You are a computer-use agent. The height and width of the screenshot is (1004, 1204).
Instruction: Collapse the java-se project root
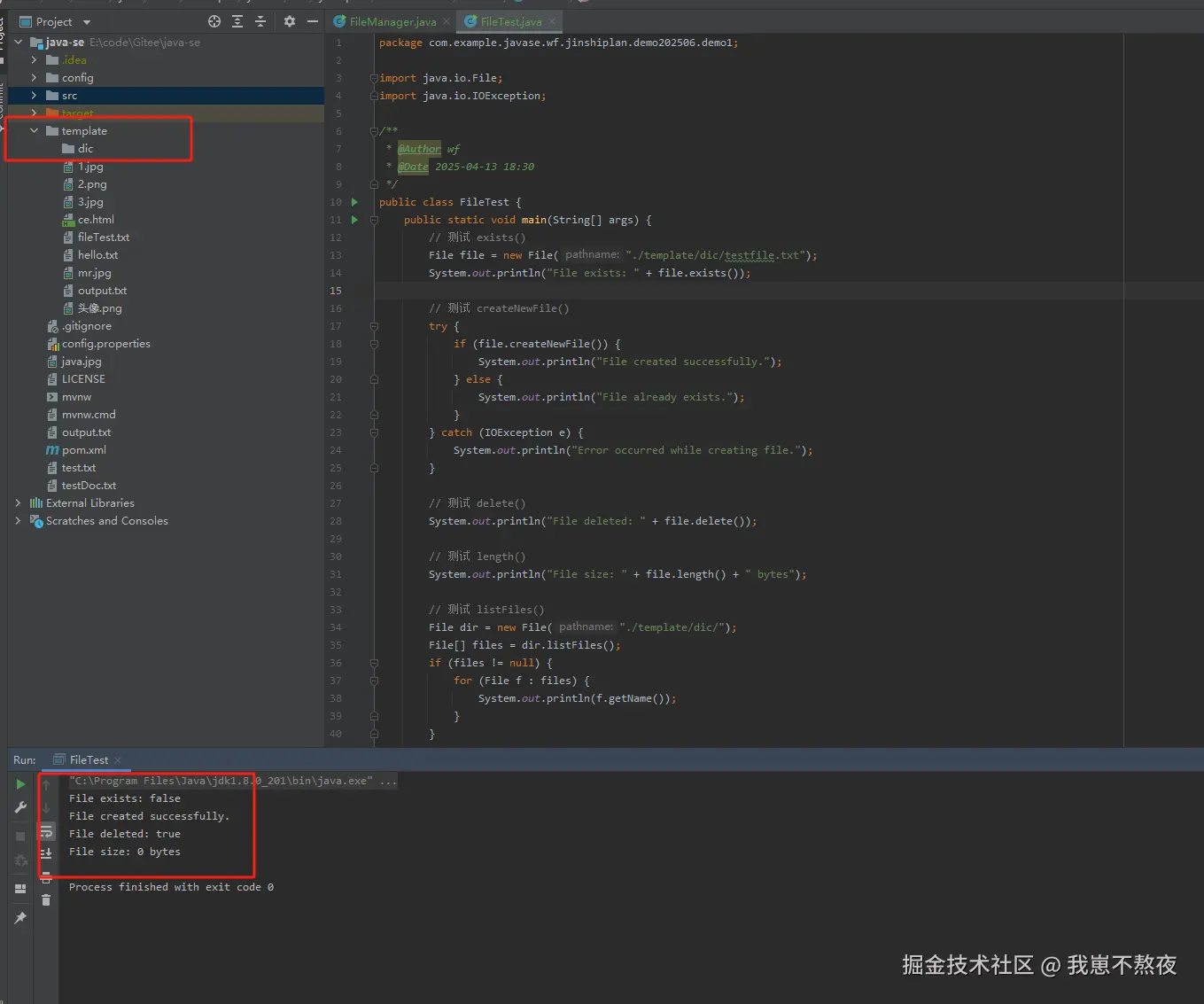tap(19, 43)
